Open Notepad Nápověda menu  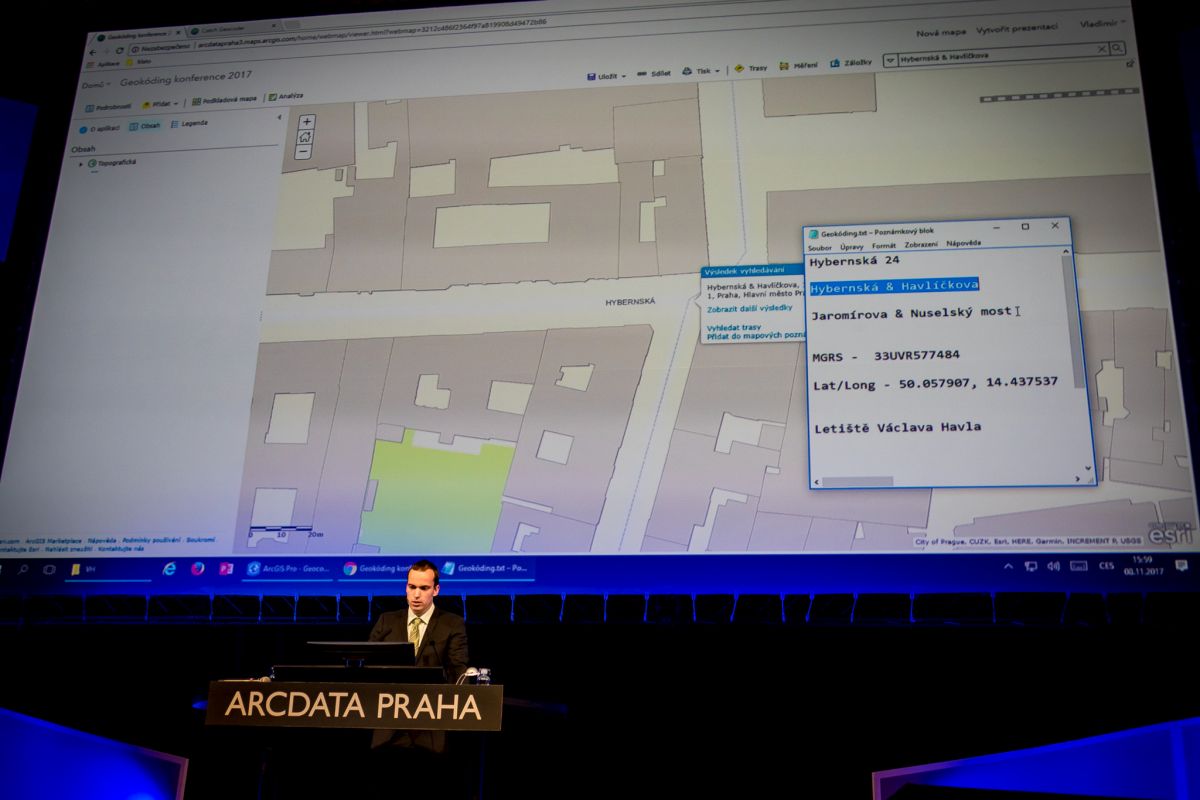(964, 243)
